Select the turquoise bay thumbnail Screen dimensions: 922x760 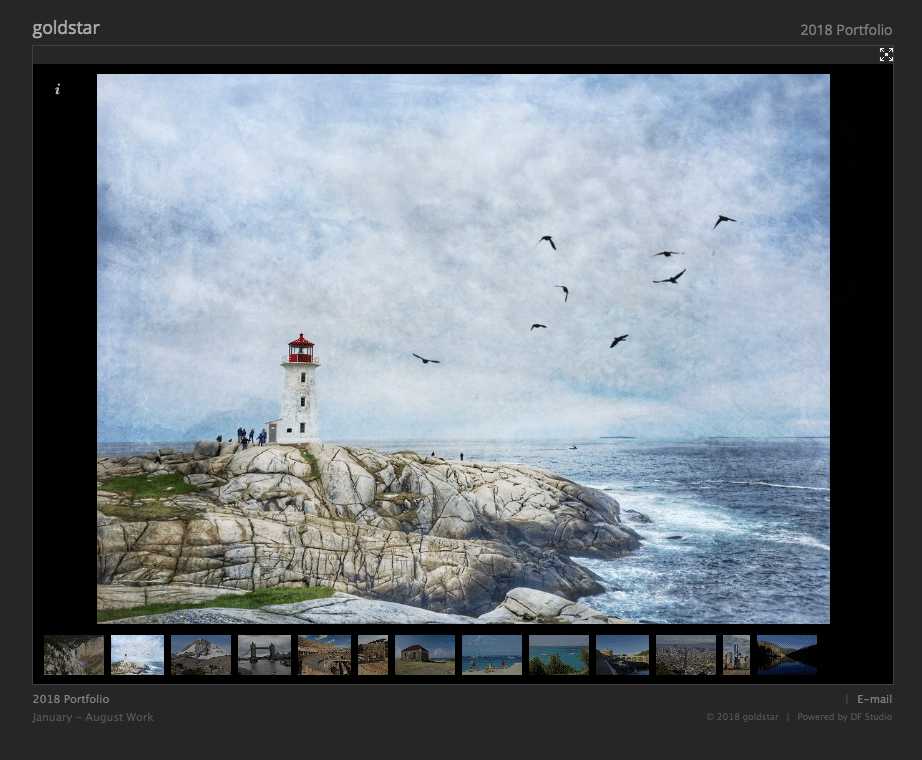[559, 655]
